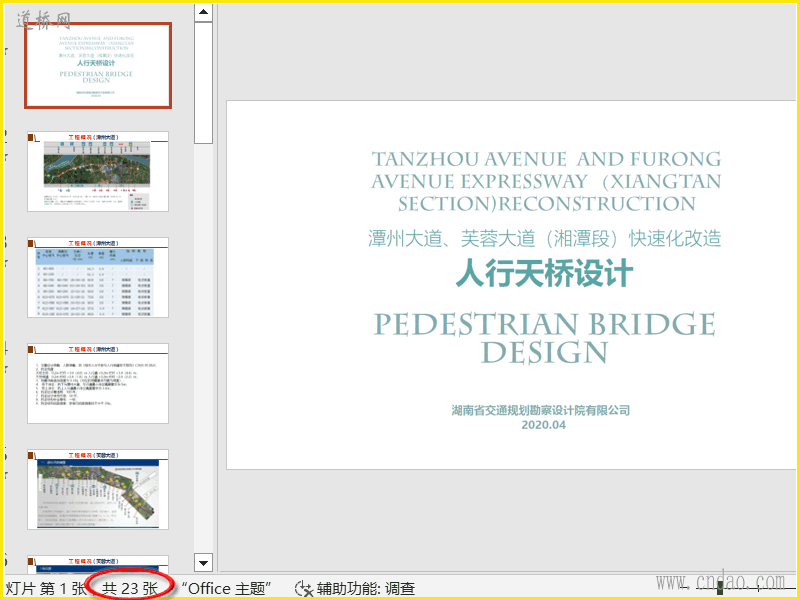Click the date "2020.04" on the slide
Image resolution: width=800 pixels, height=600 pixels.
543,424
